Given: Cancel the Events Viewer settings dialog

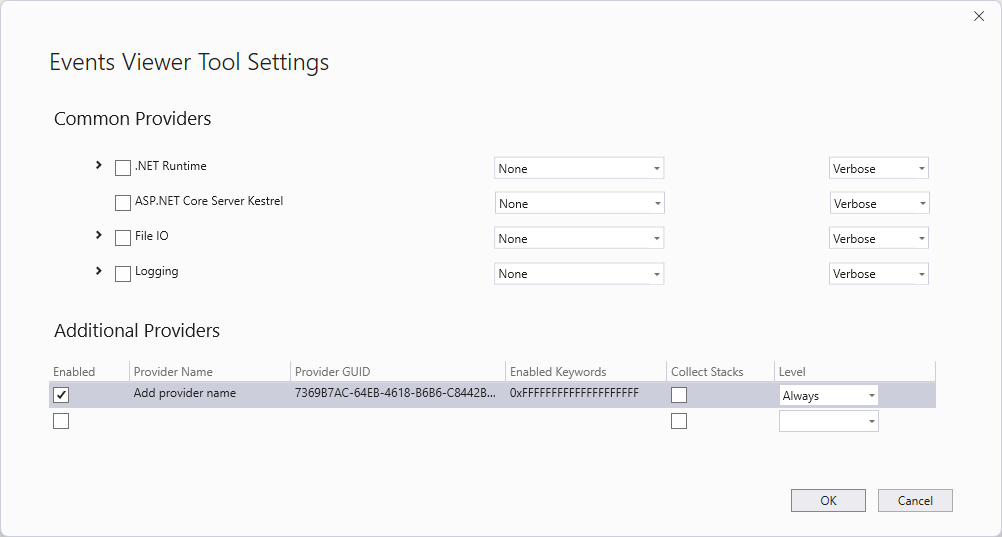Looking at the screenshot, I should (x=915, y=501).
